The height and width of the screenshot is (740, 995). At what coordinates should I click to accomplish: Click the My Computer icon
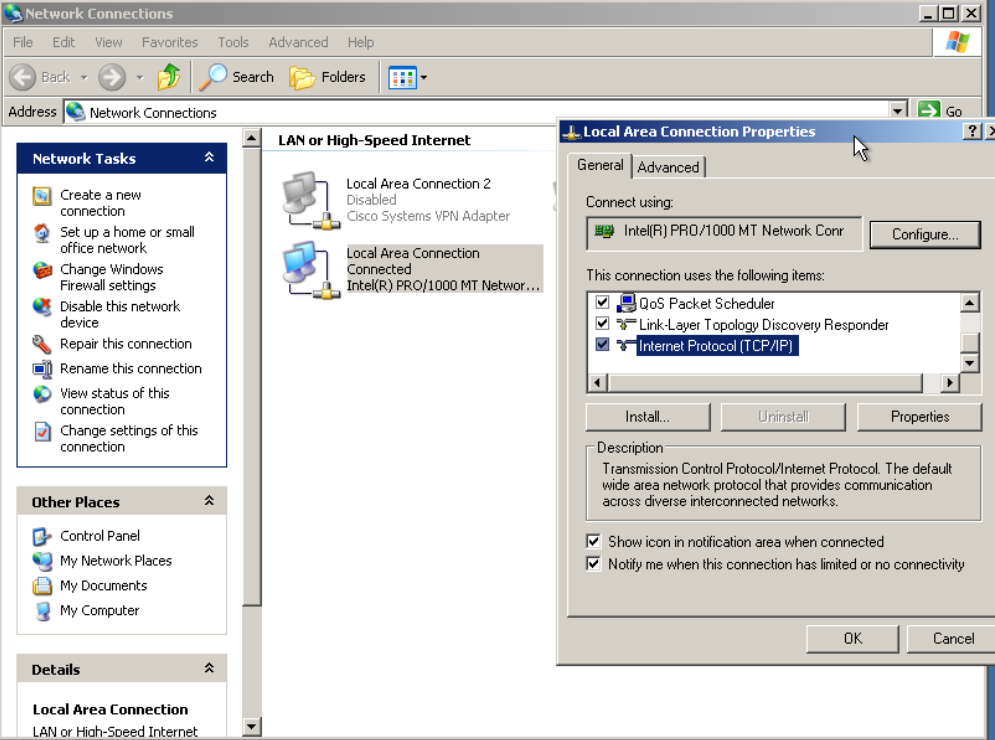(43, 611)
